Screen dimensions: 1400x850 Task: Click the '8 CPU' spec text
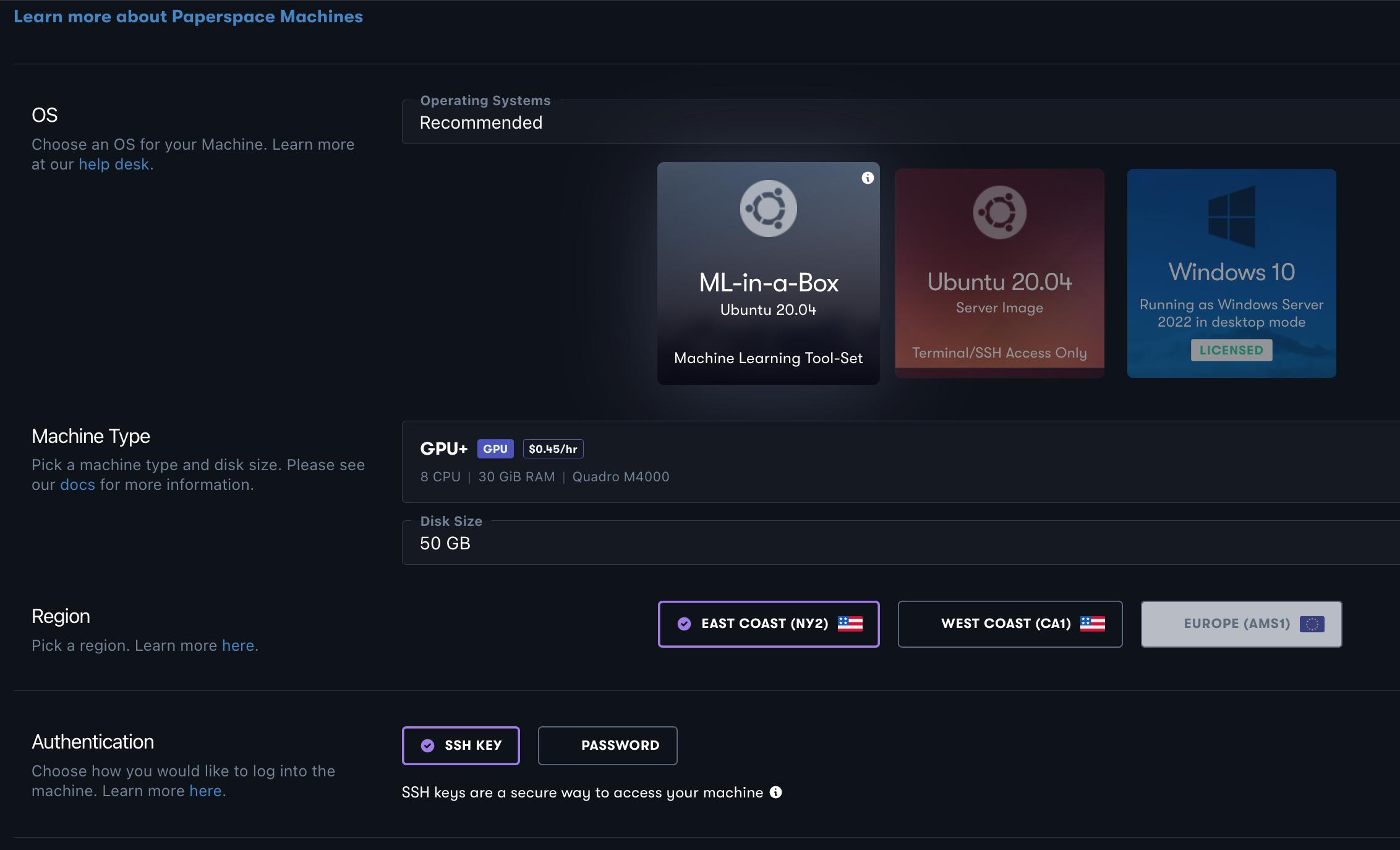pyautogui.click(x=440, y=476)
